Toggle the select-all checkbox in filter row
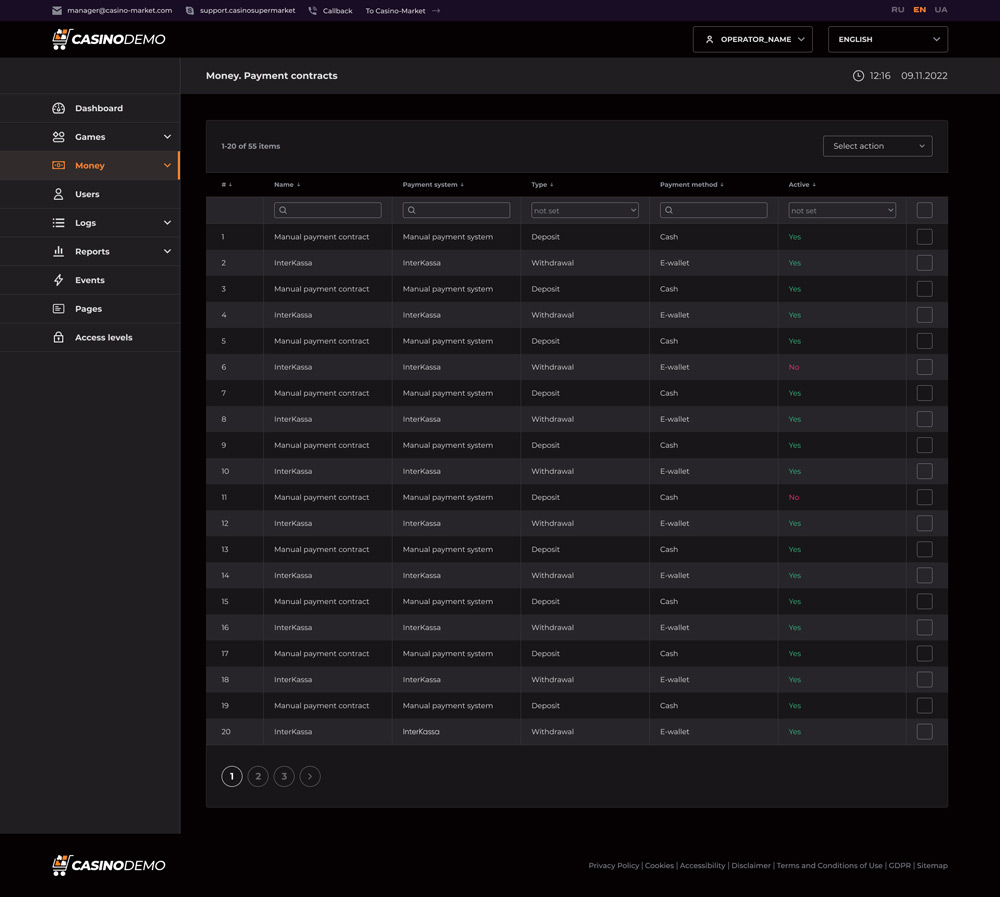Screen dimensions: 1000x897 click(924, 210)
